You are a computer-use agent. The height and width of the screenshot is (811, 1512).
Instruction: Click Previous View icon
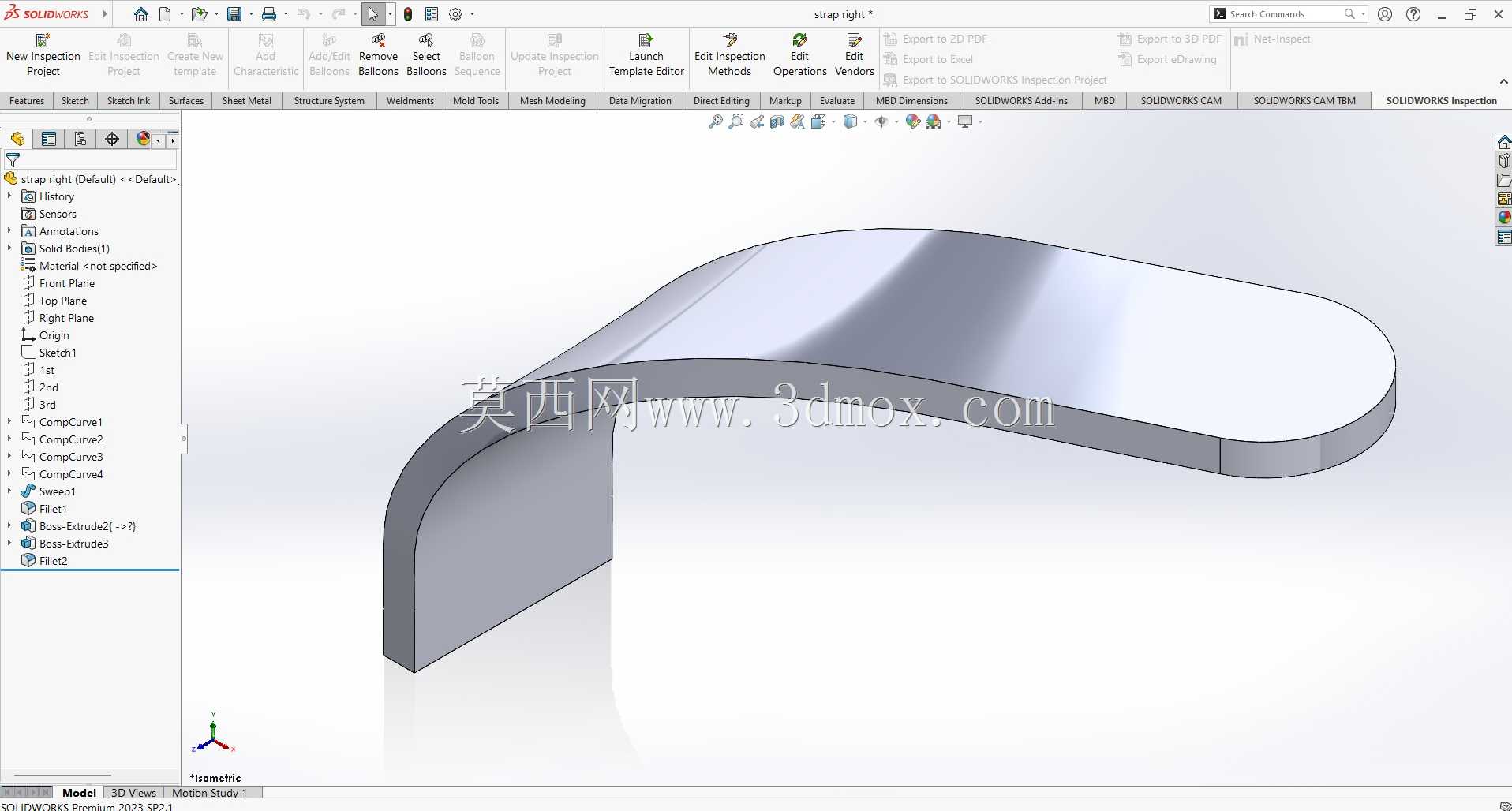(x=757, y=121)
